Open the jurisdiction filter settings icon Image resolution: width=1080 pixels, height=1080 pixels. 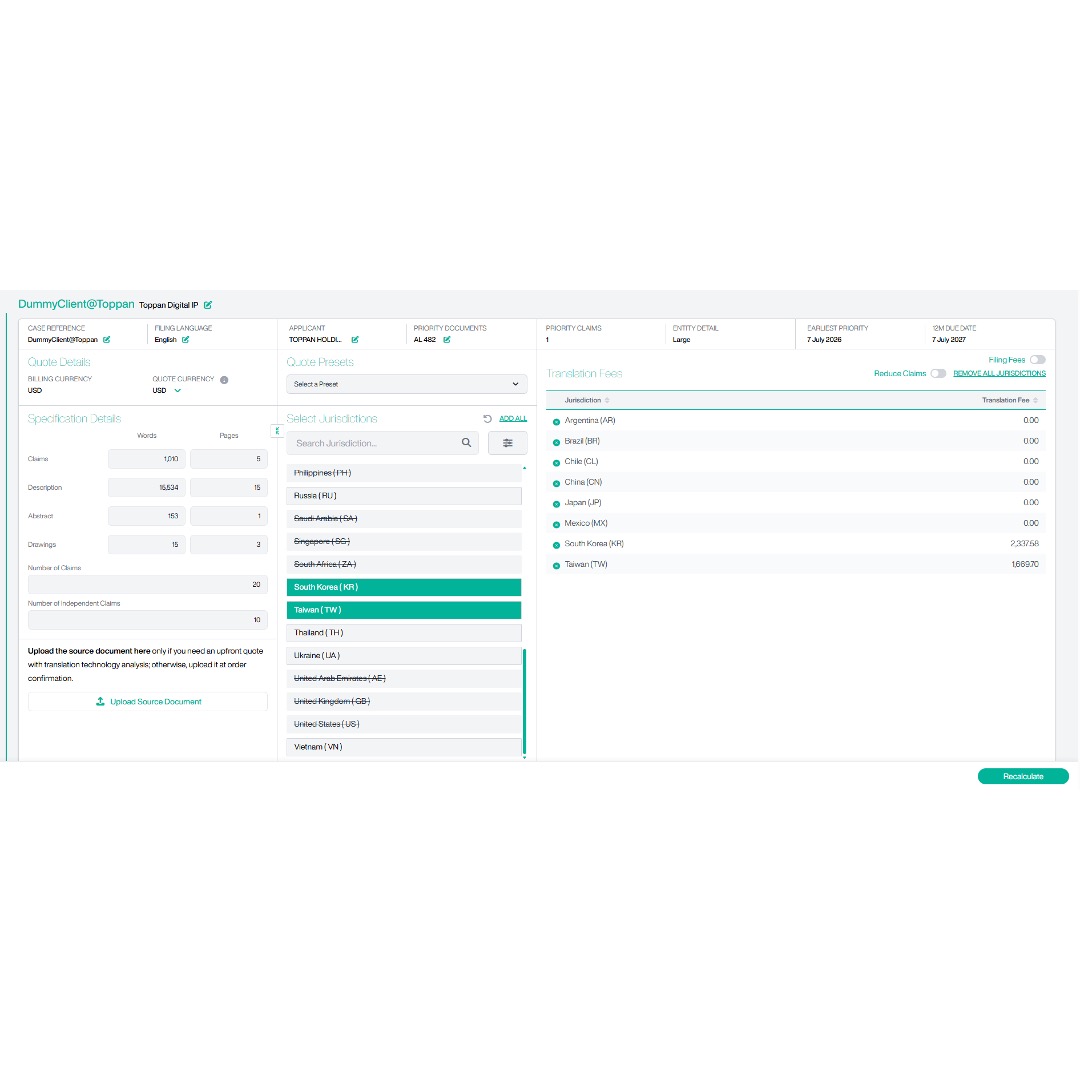tap(508, 444)
